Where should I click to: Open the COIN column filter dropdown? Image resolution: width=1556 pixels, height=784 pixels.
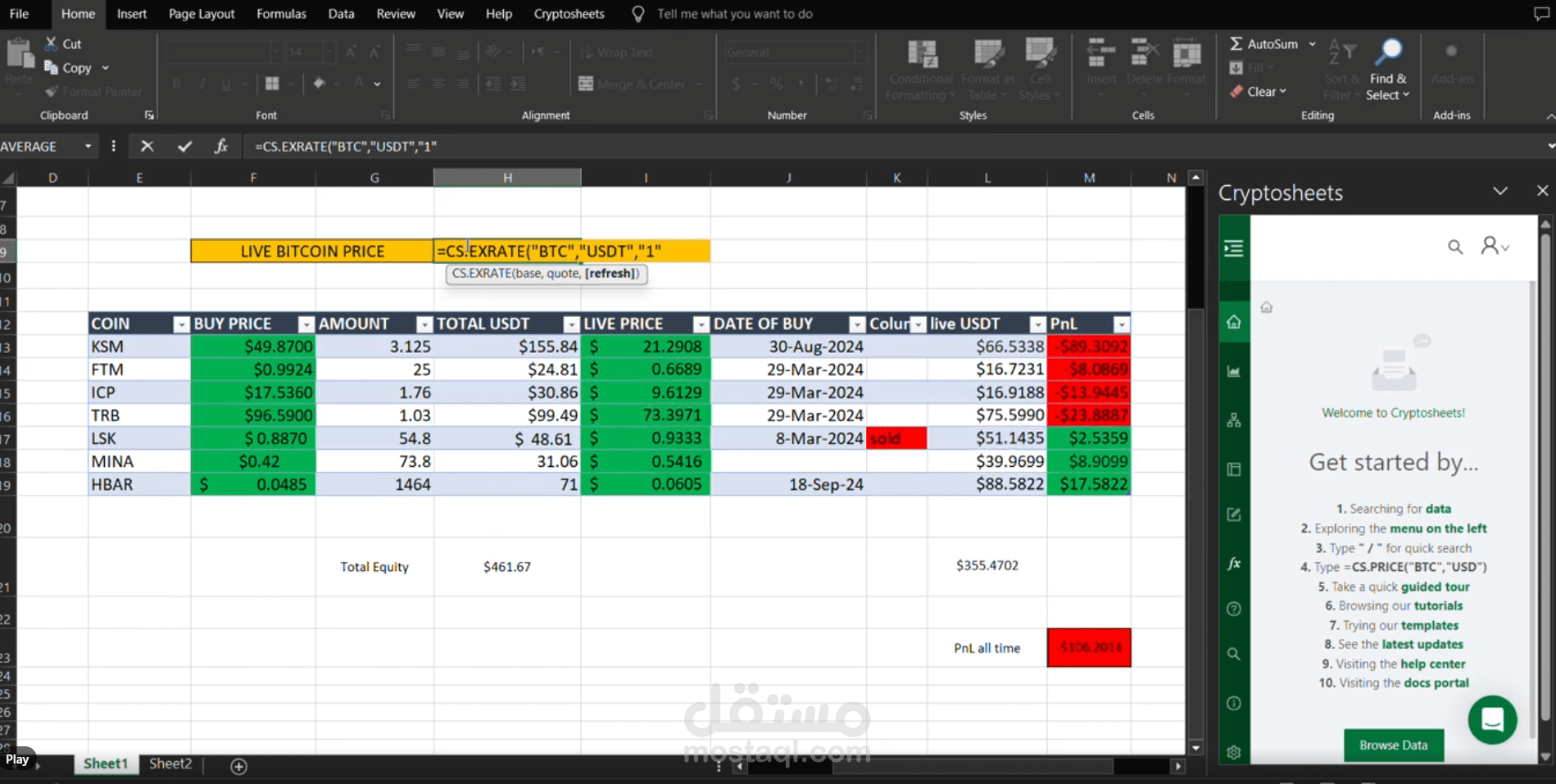pyautogui.click(x=181, y=324)
